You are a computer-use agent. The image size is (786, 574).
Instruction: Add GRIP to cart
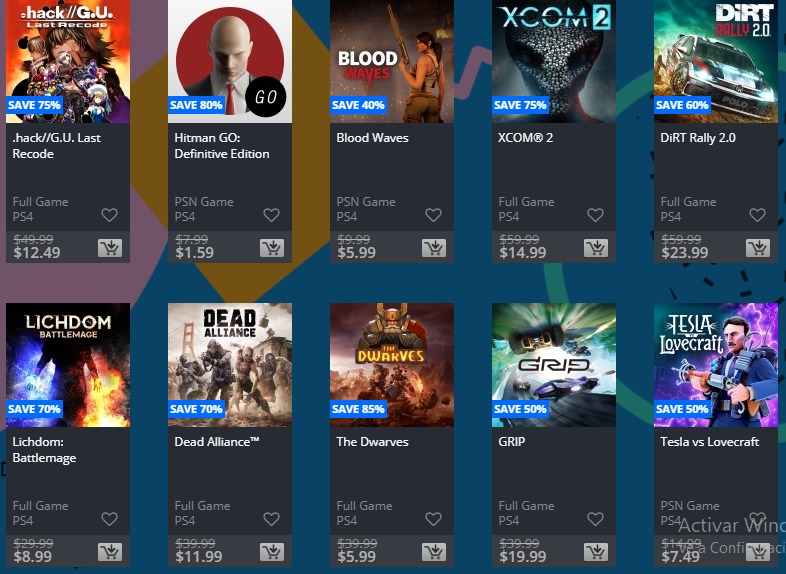[x=596, y=552]
